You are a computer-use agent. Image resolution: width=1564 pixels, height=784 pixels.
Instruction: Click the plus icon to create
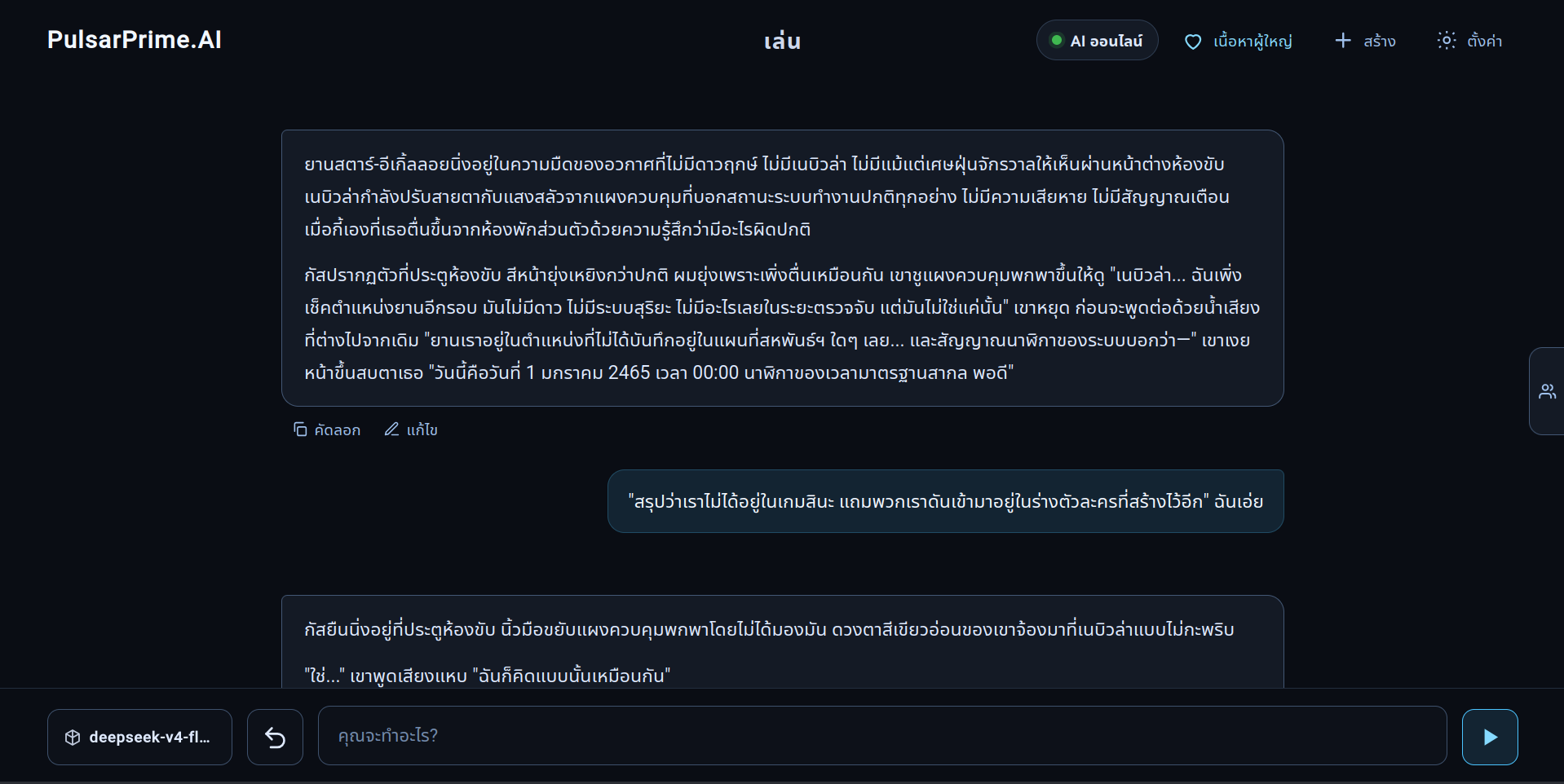[1343, 41]
